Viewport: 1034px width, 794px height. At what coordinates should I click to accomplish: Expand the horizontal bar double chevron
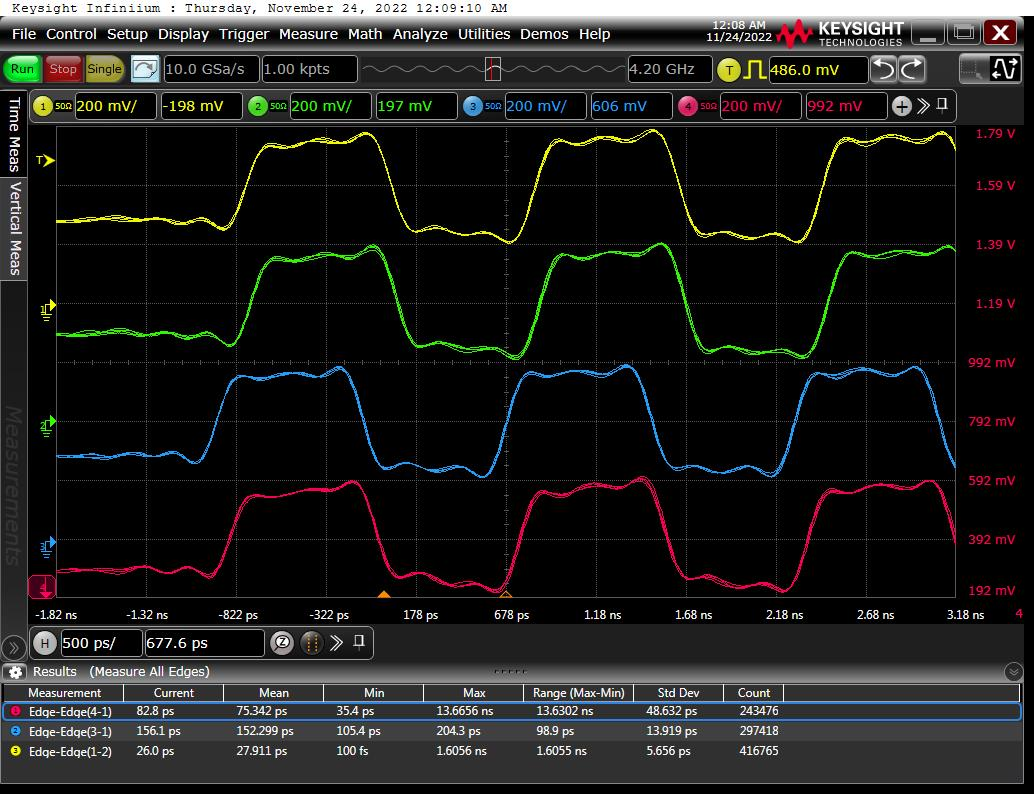coord(336,642)
